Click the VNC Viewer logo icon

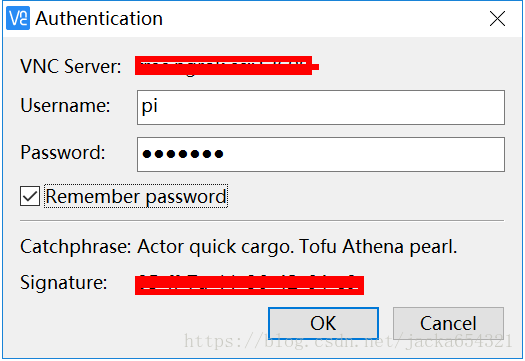(18, 18)
